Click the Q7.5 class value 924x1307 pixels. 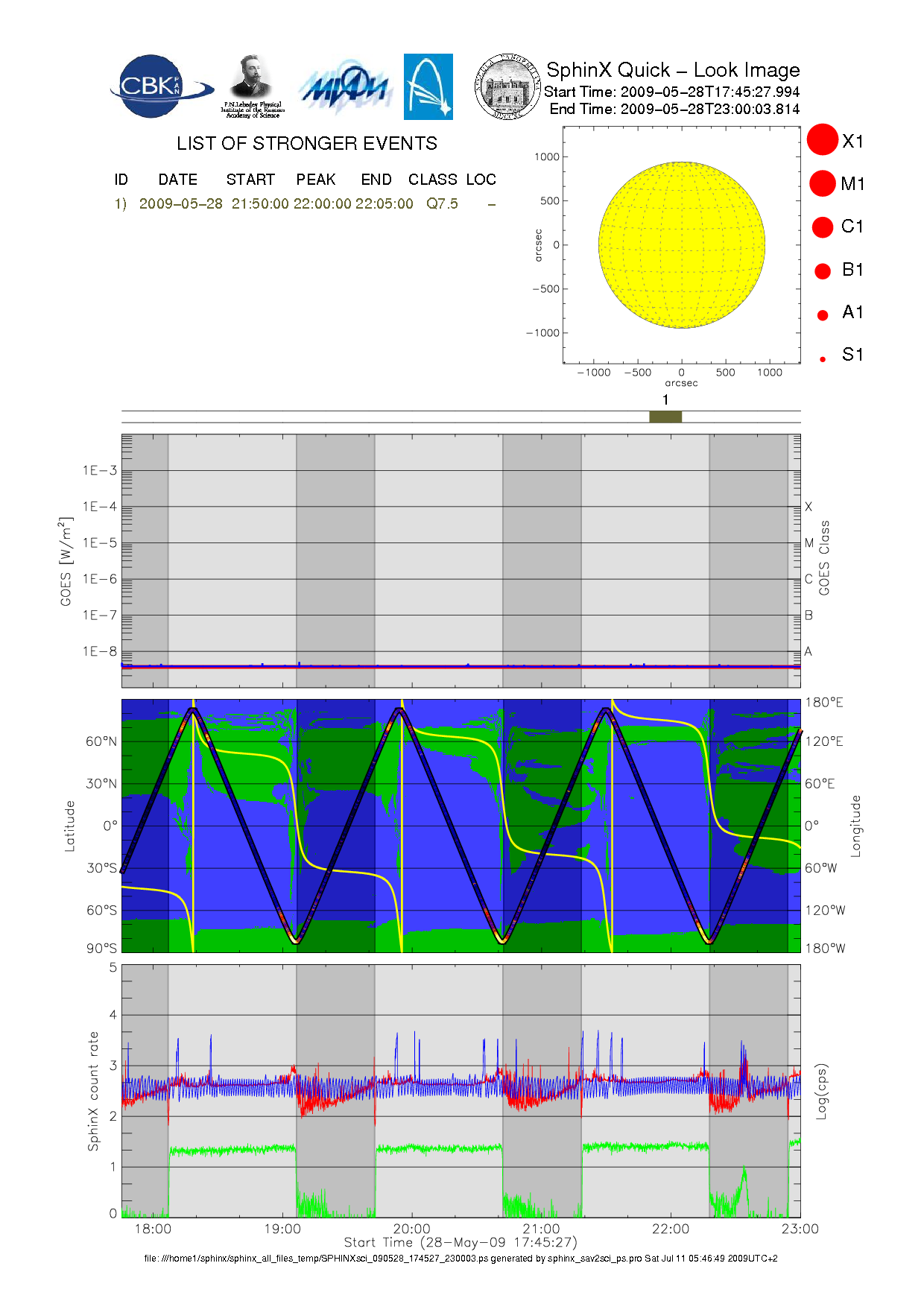442,204
